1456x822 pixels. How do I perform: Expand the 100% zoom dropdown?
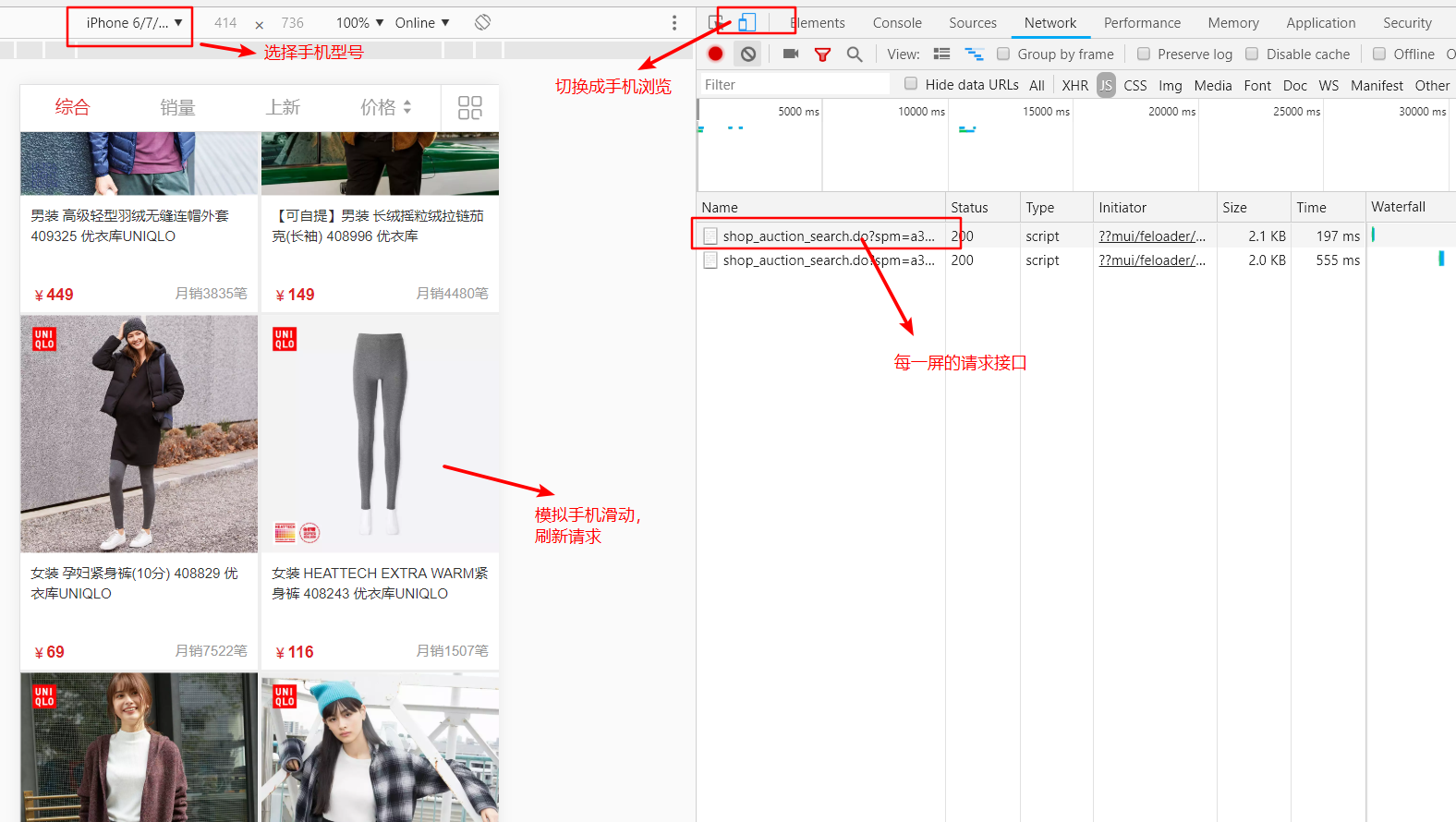pyautogui.click(x=359, y=22)
